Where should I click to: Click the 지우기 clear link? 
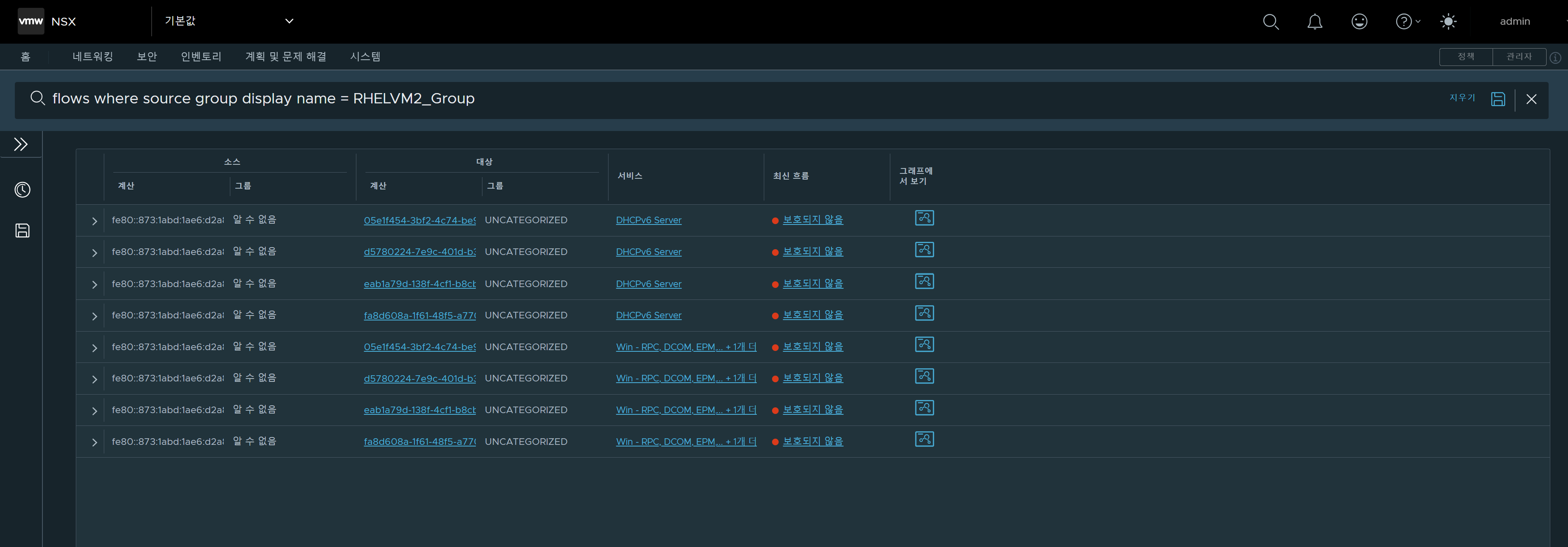(1462, 98)
